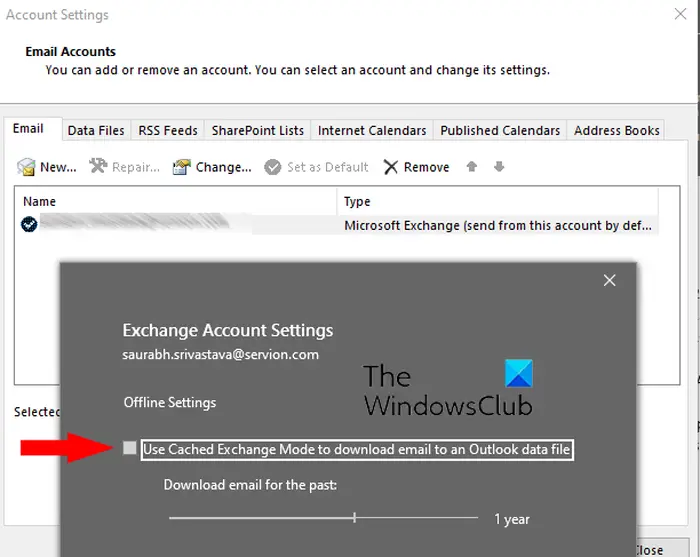Click the Type column header
The image size is (700, 557).
pos(497,201)
